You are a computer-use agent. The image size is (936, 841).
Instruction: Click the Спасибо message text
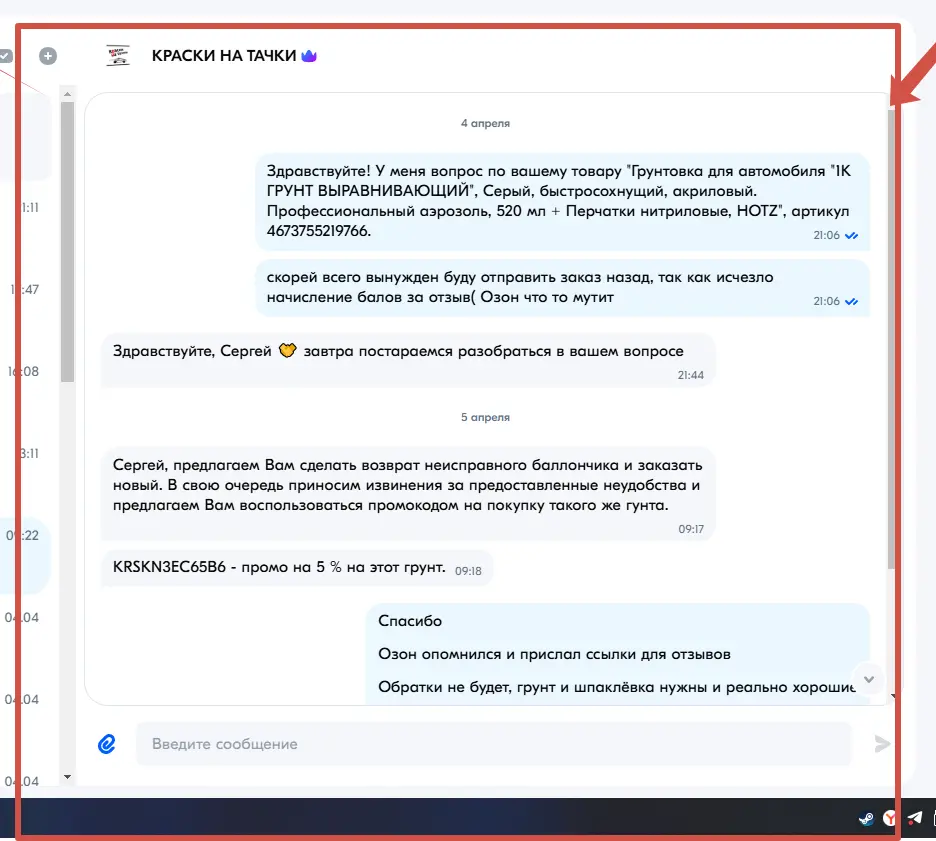410,621
